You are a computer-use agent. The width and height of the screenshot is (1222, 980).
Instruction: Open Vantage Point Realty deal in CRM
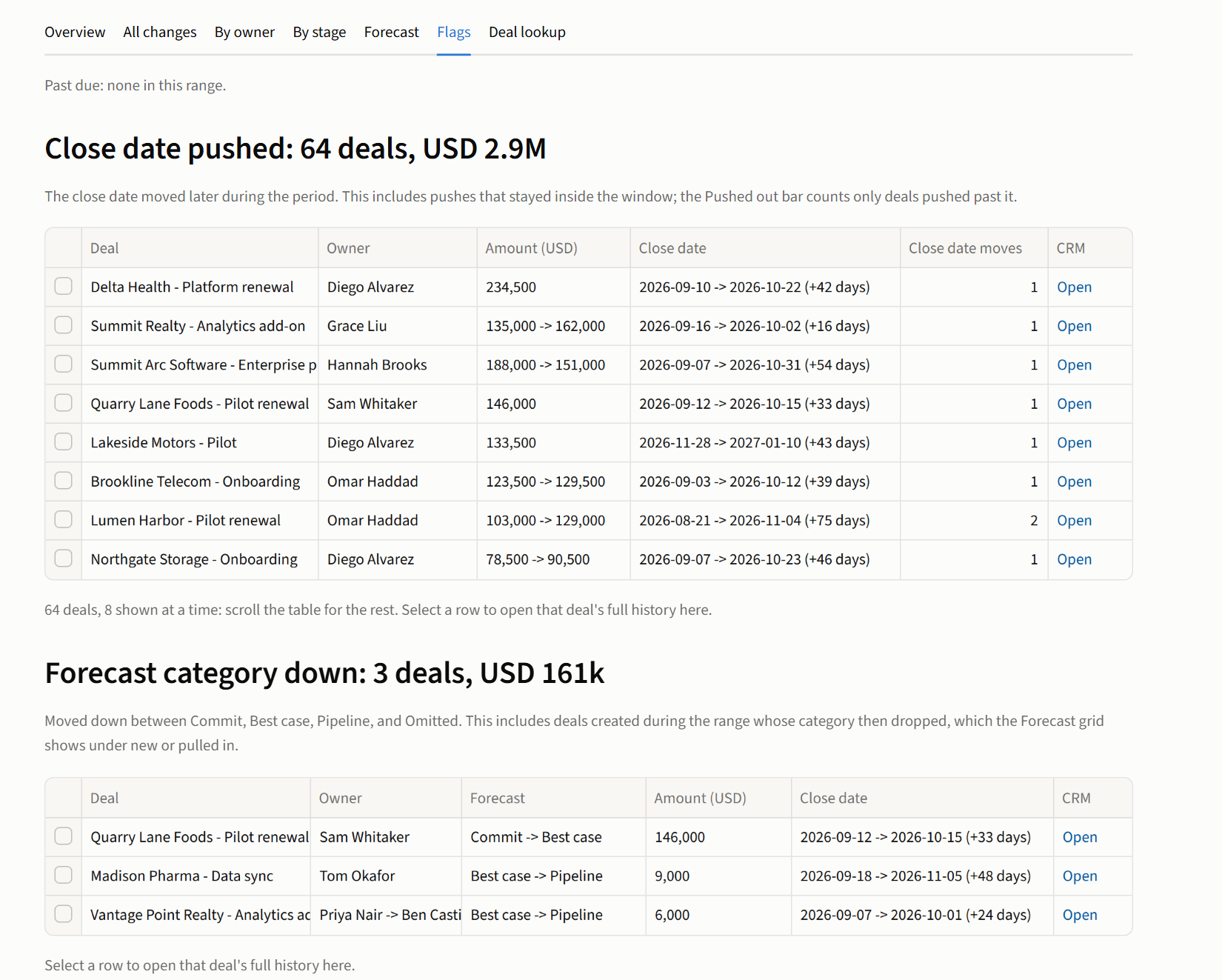click(x=1080, y=915)
